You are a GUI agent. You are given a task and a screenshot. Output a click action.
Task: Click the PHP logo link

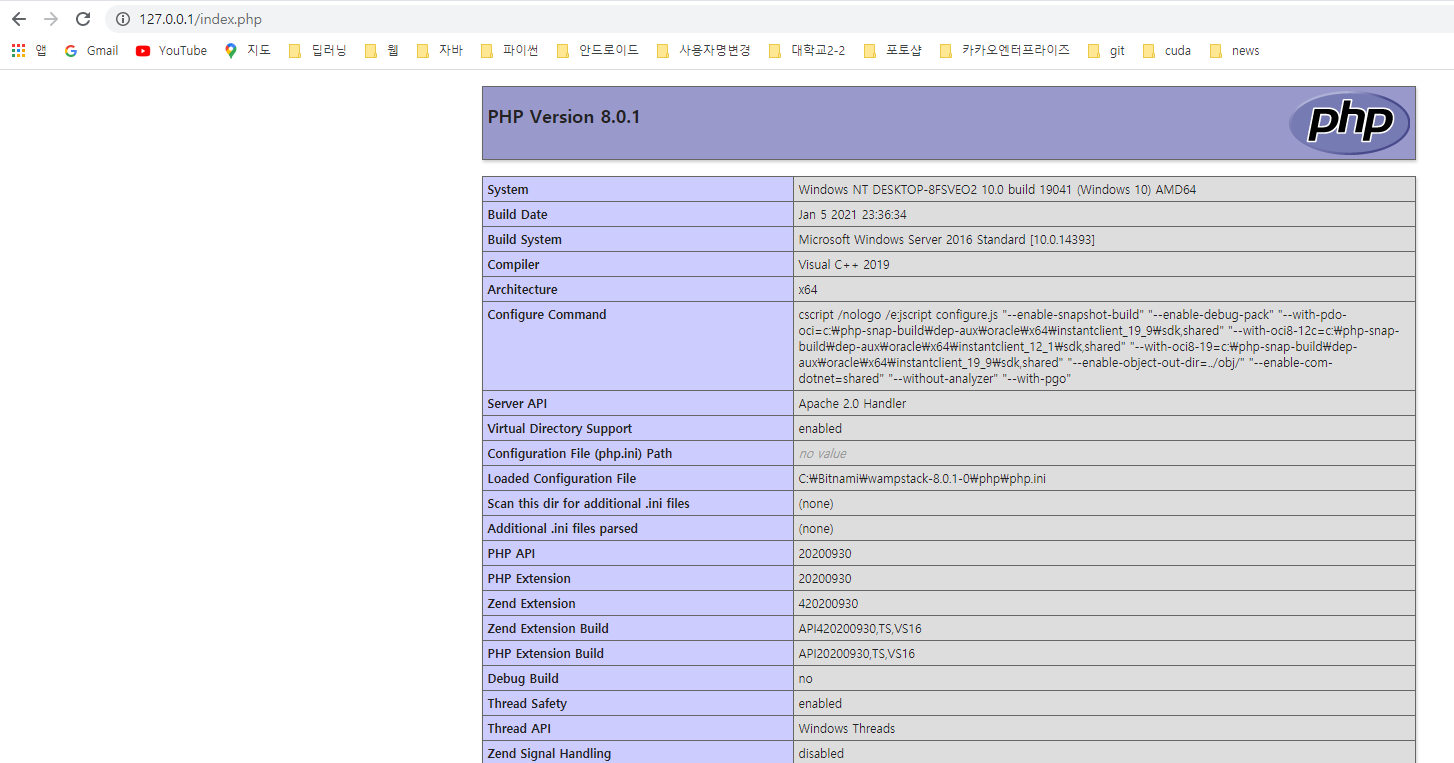pos(1349,123)
